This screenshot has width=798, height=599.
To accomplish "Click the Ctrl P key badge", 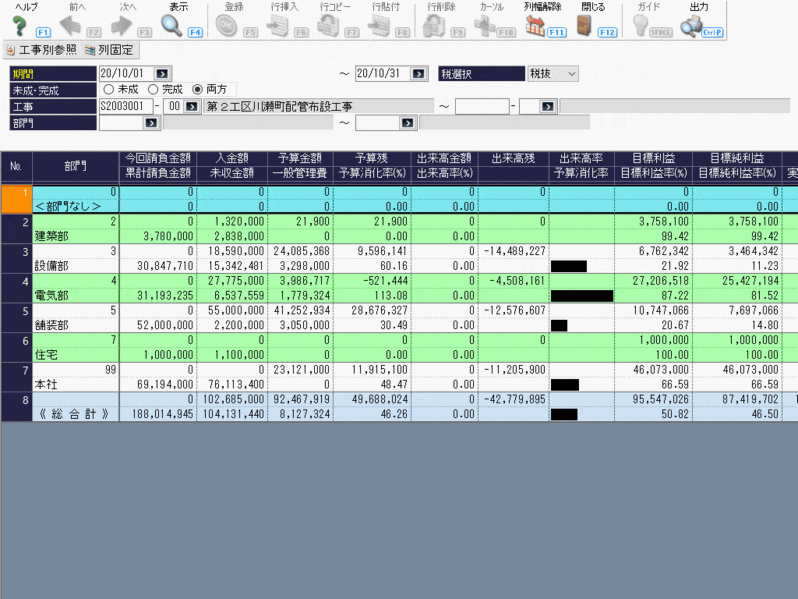I will (712, 33).
